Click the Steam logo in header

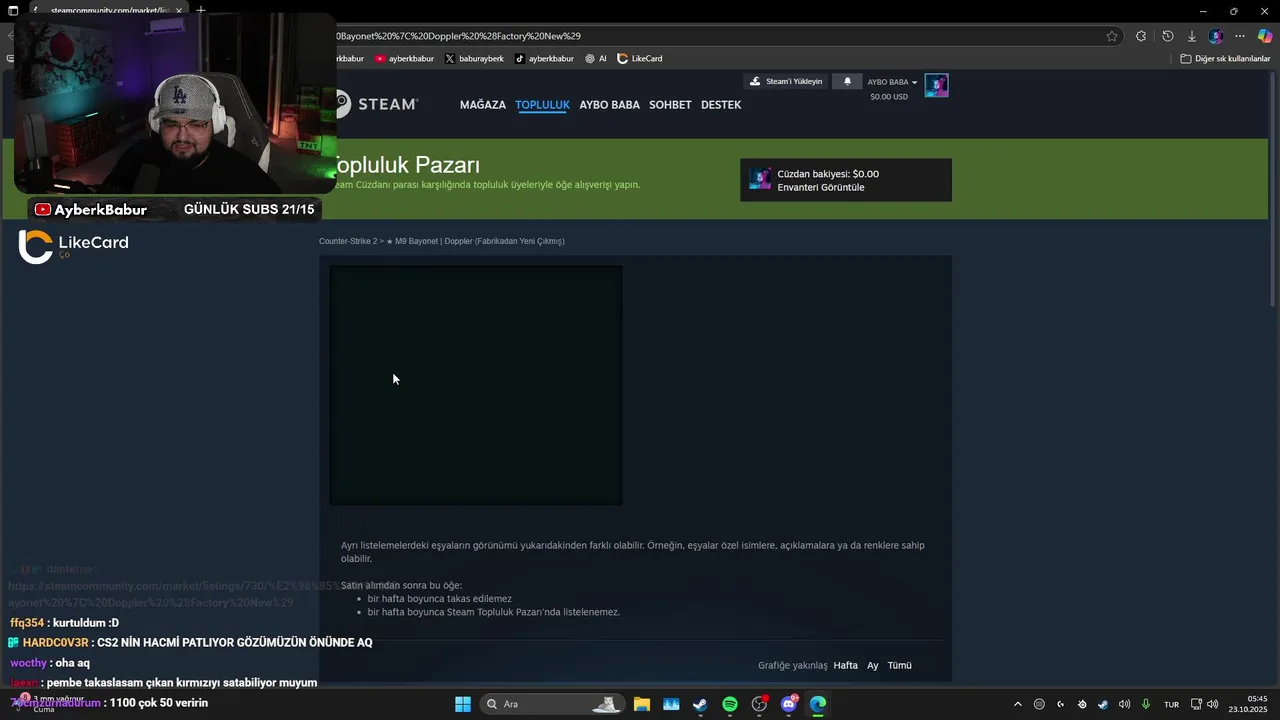pos(378,104)
